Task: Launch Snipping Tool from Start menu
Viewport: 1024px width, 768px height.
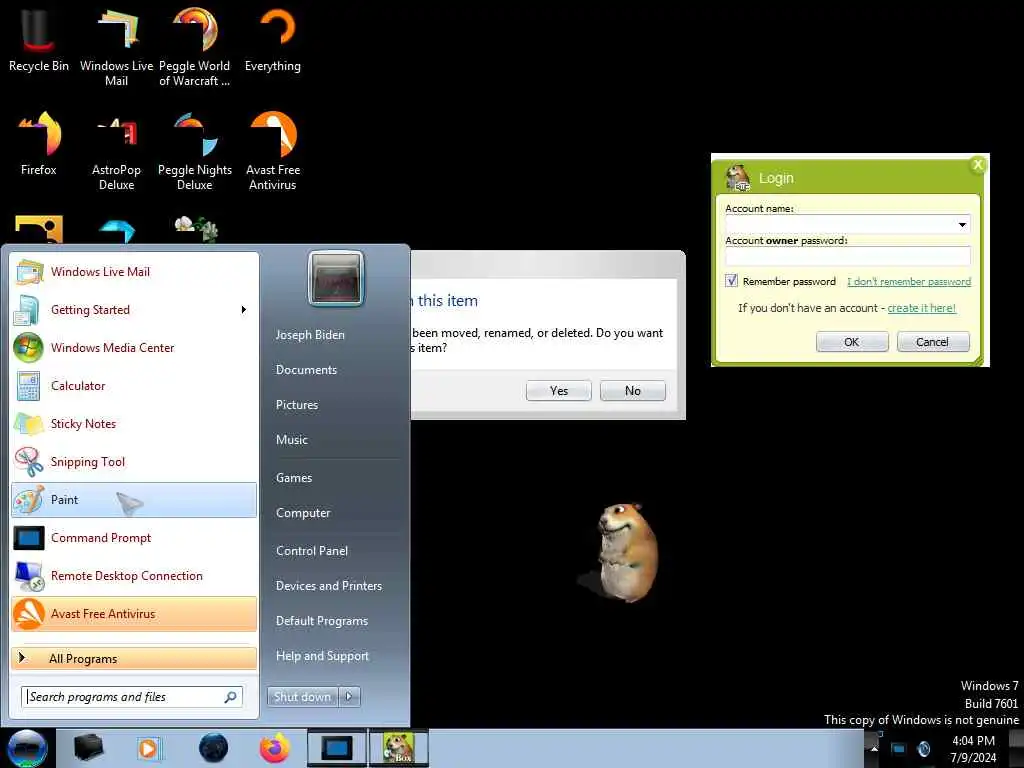Action: [x=134, y=462]
